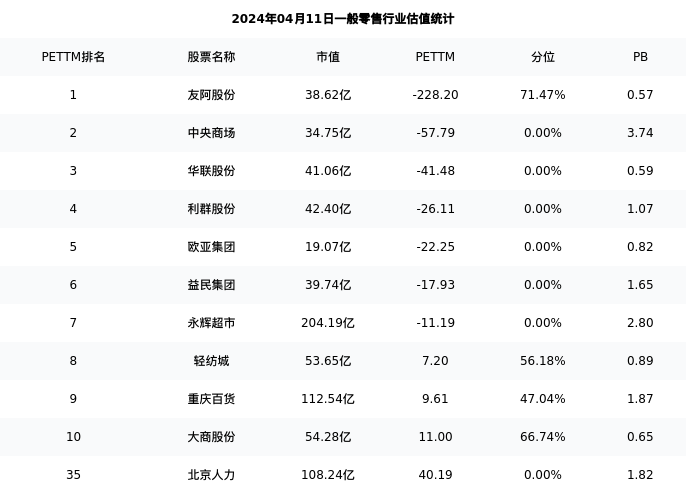This screenshot has height=484, width=686.
Task: Click the PB column header
Action: 640,57
